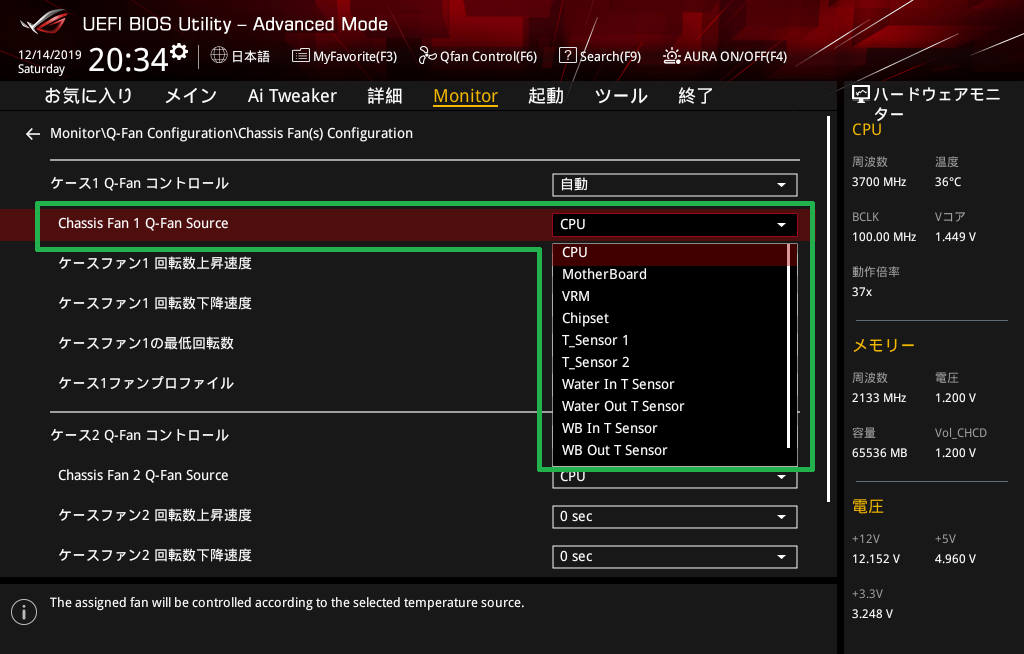1024x654 pixels.
Task: Click the main settings panel scrollbar
Action: pyautogui.click(x=828, y=309)
